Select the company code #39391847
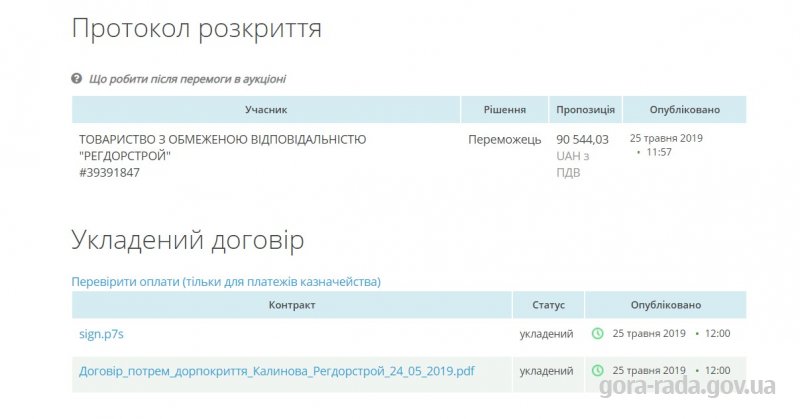Screen dimensions: 800x419 click(x=109, y=172)
